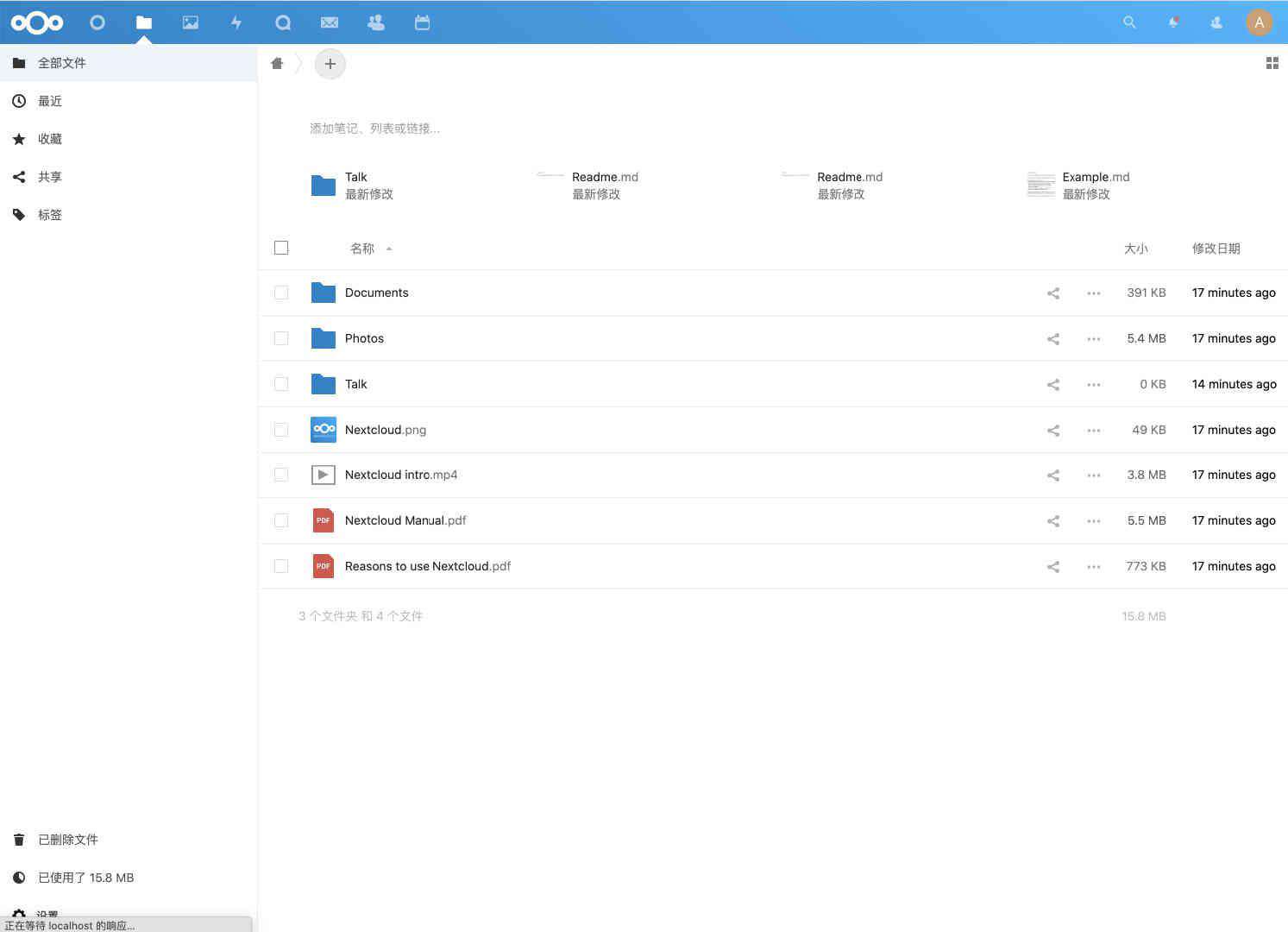The image size is (1288, 932).
Task: Open the Talk app icon in the top bar
Action: click(283, 22)
